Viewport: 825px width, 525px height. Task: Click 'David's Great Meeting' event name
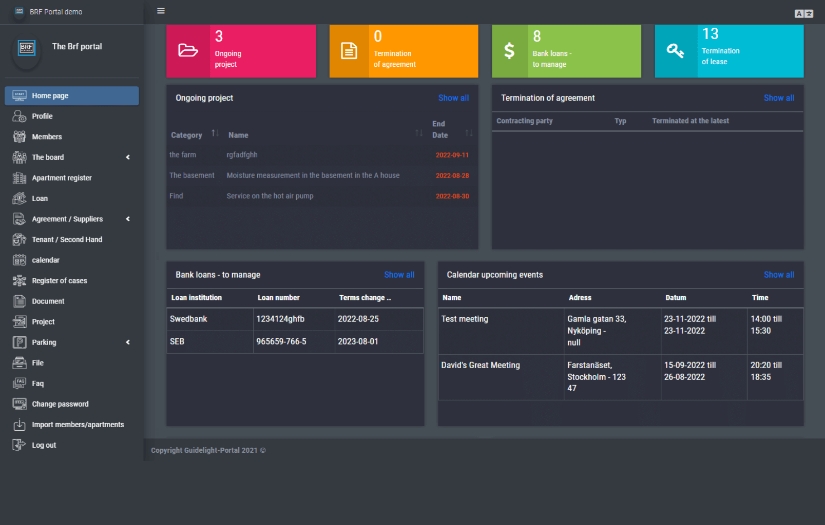click(480, 365)
